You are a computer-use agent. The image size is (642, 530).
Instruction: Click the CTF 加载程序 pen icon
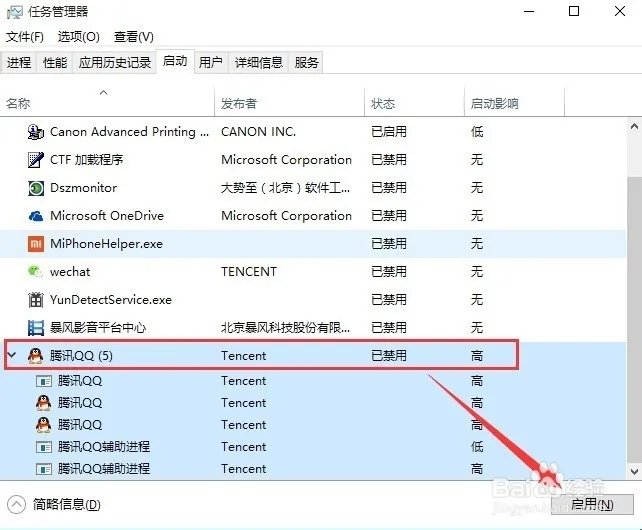click(36, 160)
